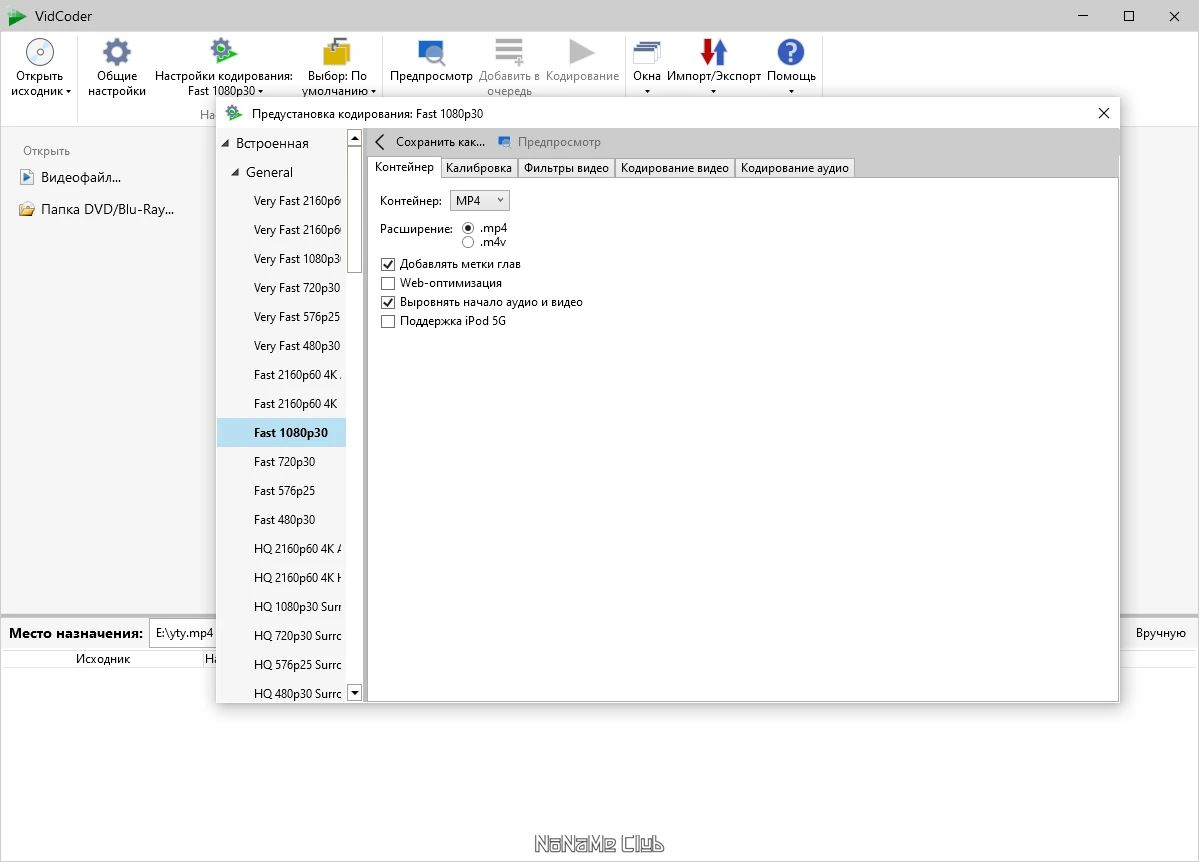Viewport: 1199px width, 862px height.
Task: Click the Import/Export arrows icon
Action: (x=713, y=52)
